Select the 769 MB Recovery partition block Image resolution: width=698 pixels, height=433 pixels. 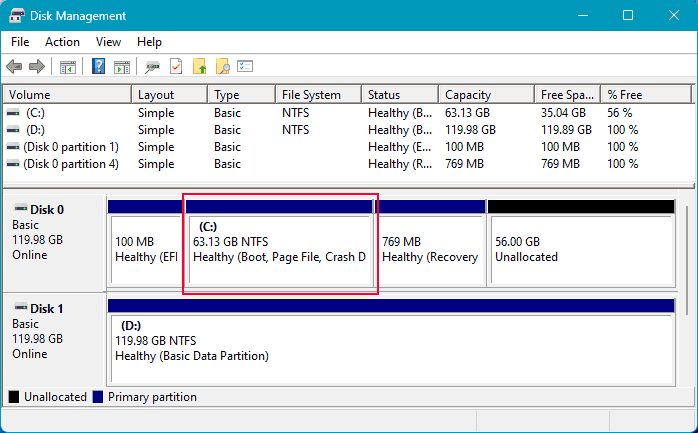(x=430, y=248)
